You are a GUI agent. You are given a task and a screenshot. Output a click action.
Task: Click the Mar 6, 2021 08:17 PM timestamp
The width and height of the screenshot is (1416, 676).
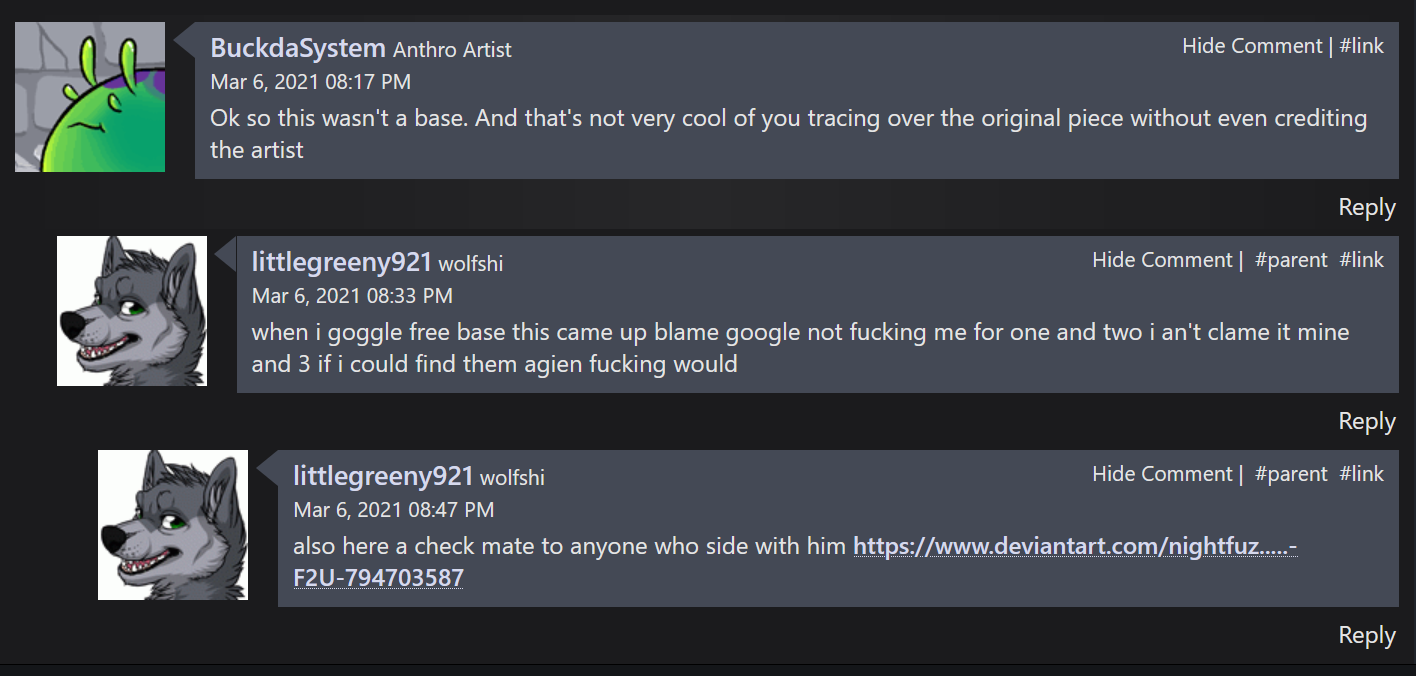pyautogui.click(x=310, y=82)
